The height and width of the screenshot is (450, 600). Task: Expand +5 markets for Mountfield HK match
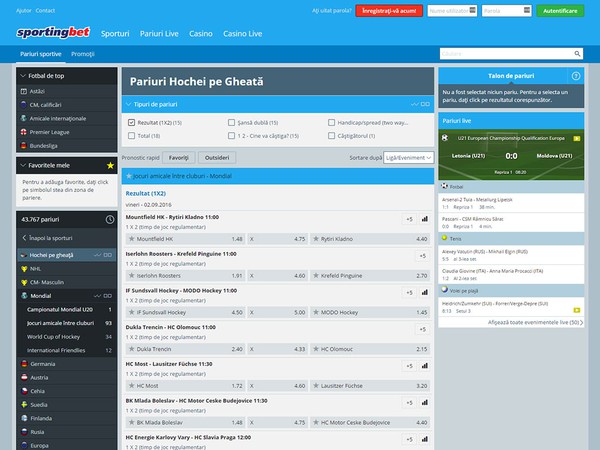click(409, 219)
